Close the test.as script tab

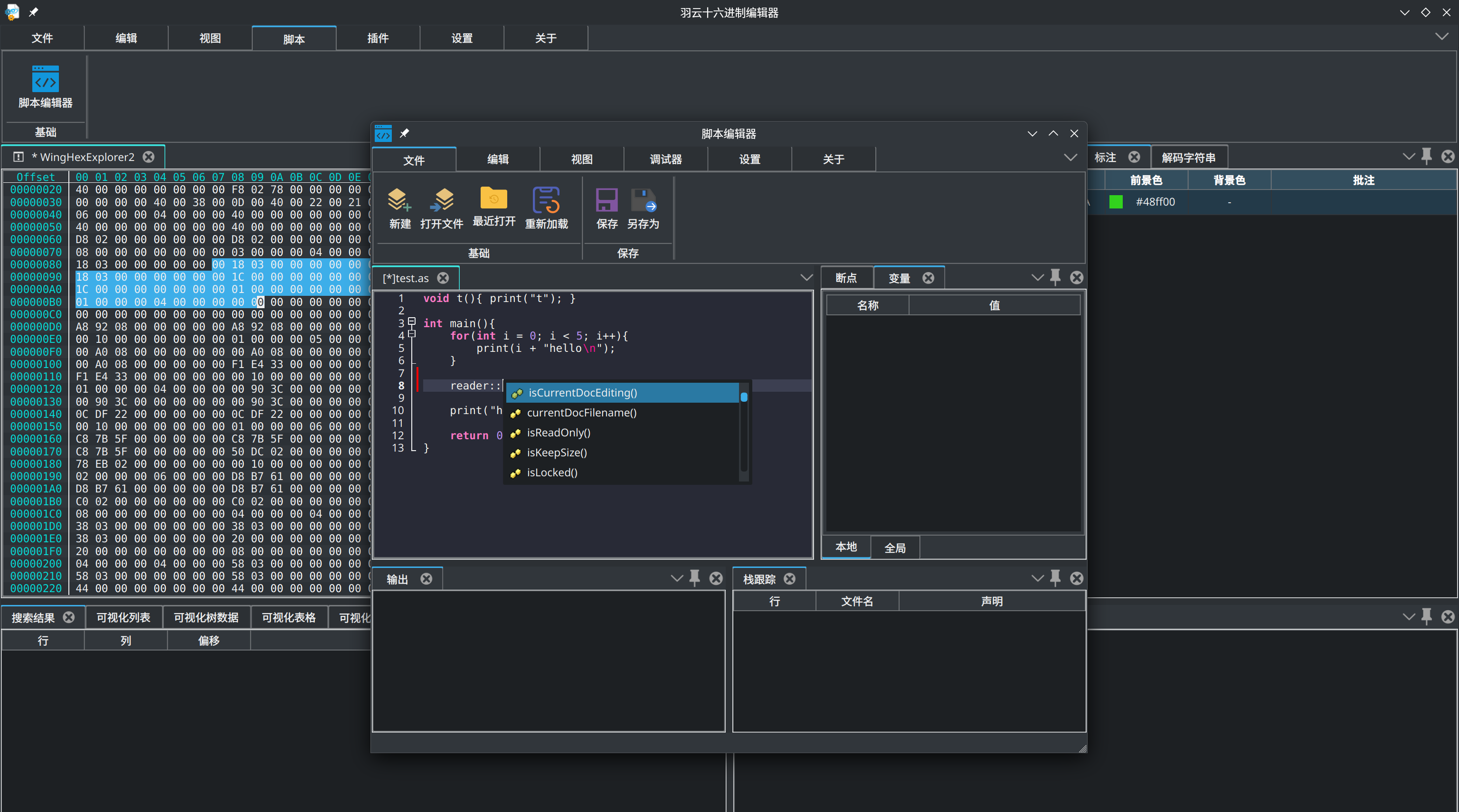pos(443,278)
